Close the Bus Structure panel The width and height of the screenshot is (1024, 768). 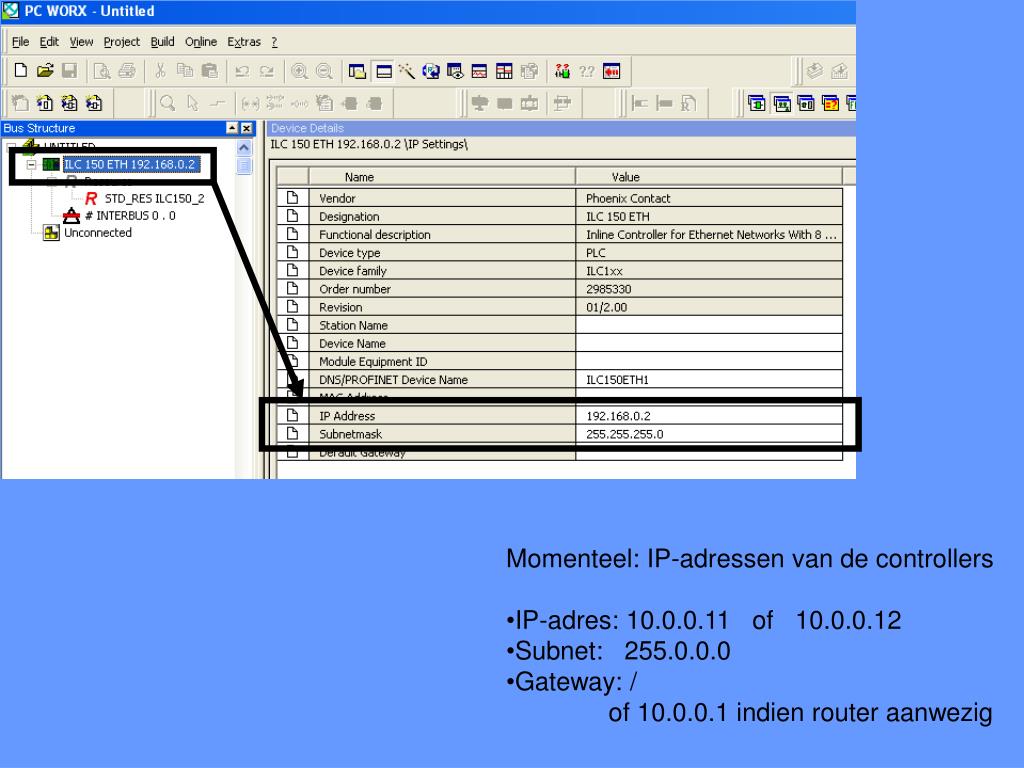[246, 128]
